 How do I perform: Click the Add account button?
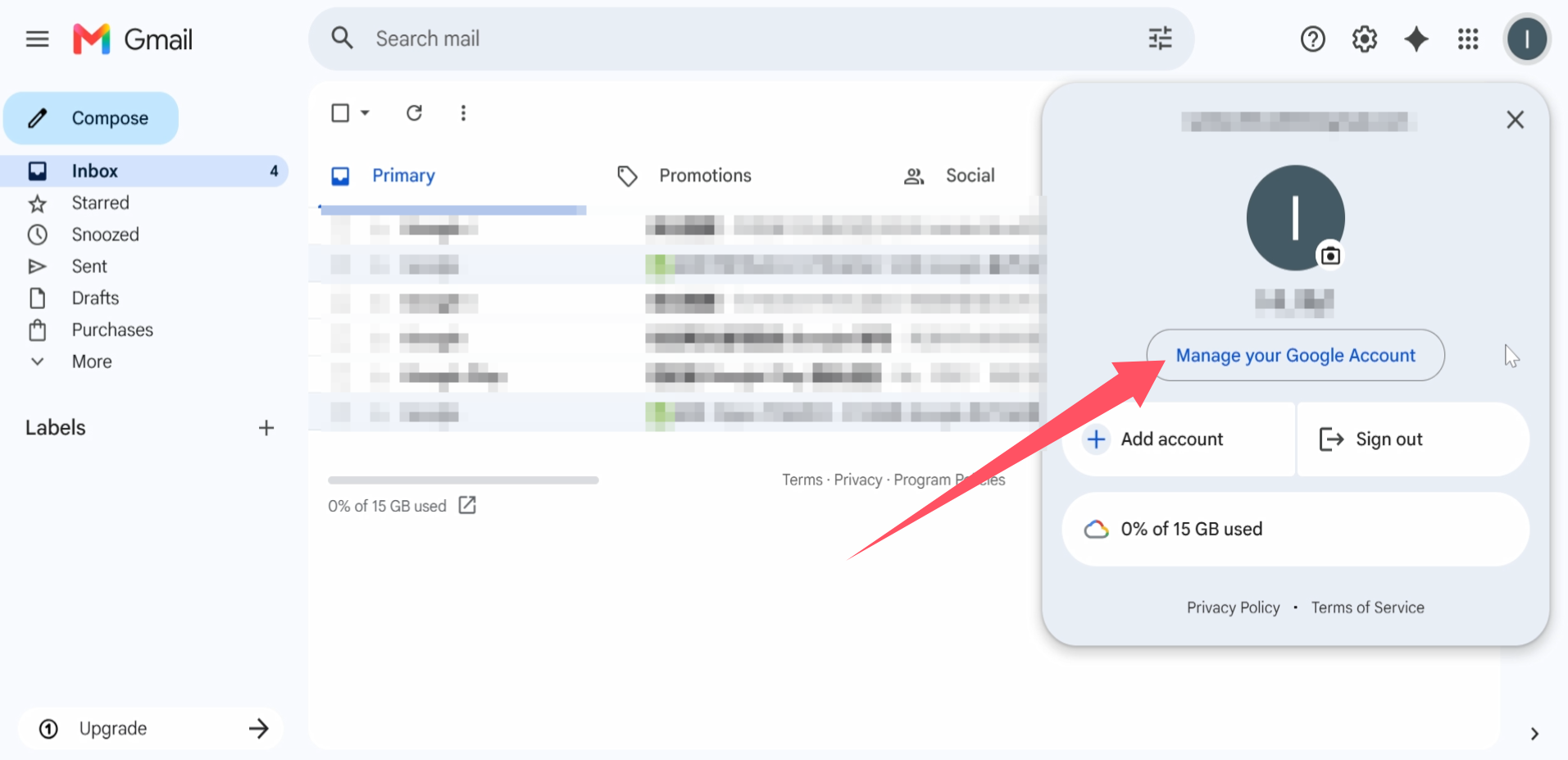(x=1179, y=439)
